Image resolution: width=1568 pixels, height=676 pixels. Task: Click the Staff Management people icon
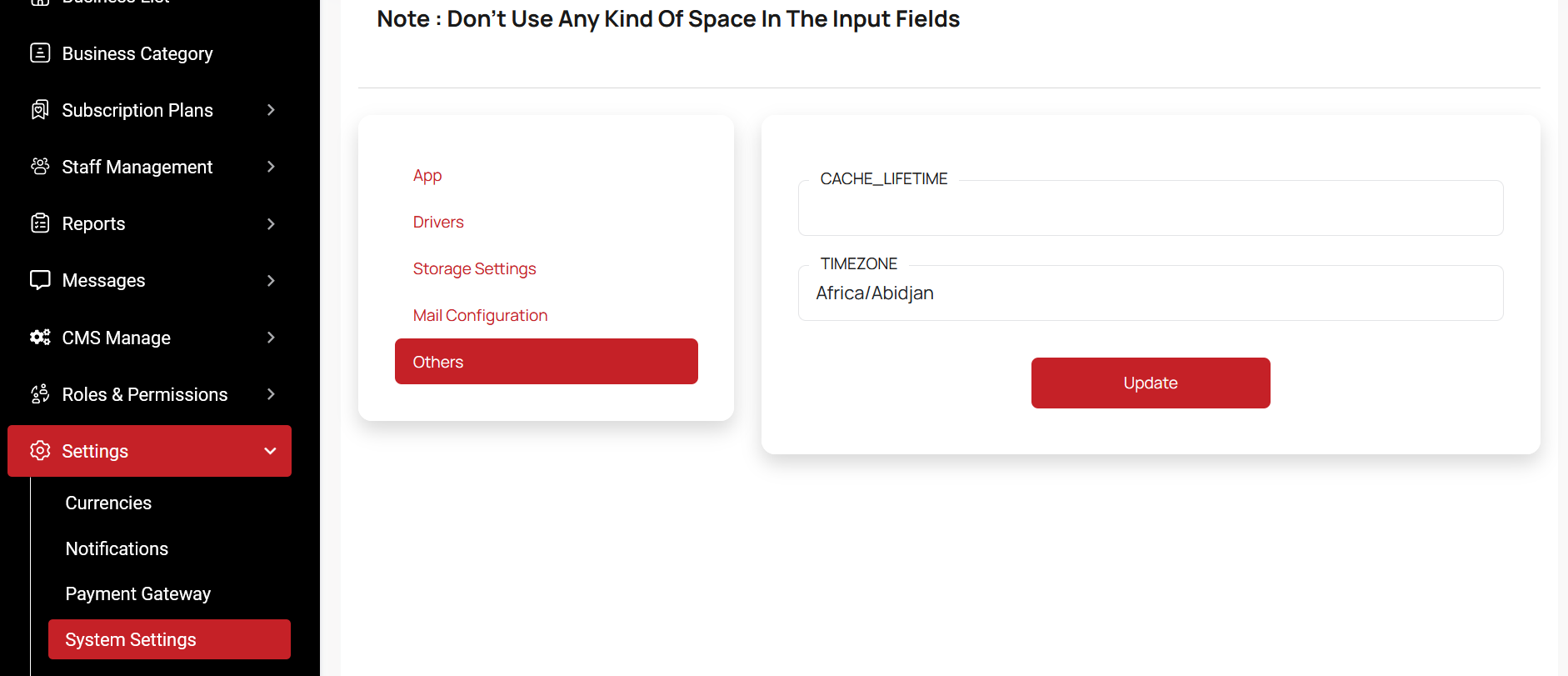click(x=40, y=167)
